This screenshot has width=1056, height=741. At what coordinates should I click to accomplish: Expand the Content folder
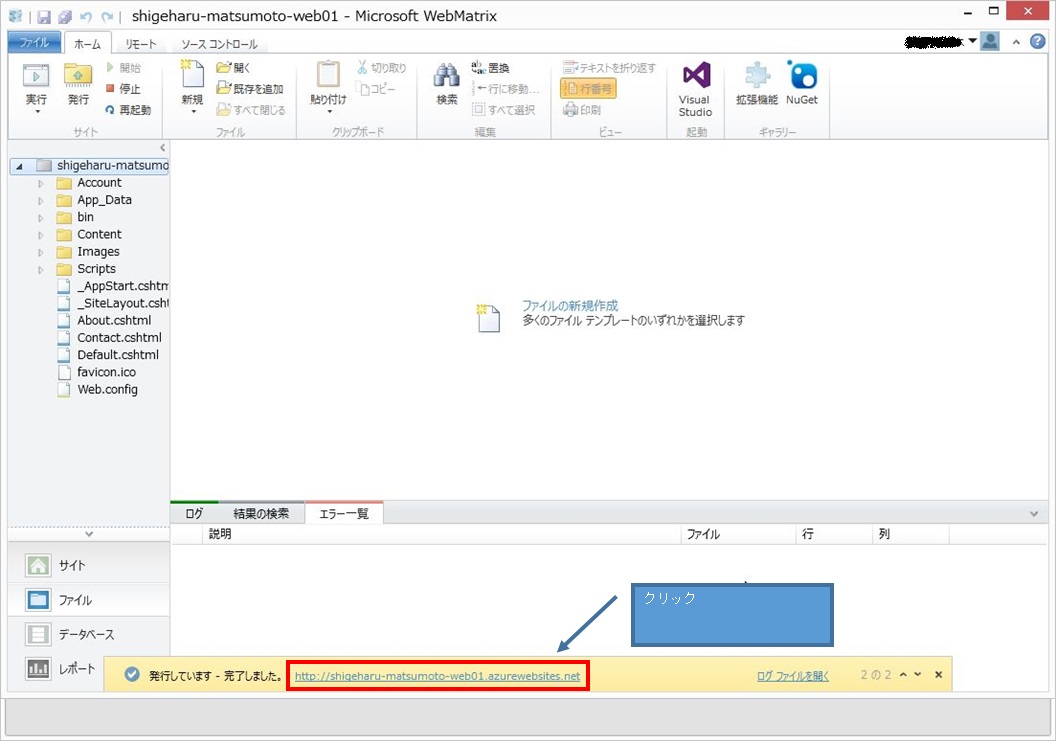pyautogui.click(x=40, y=235)
